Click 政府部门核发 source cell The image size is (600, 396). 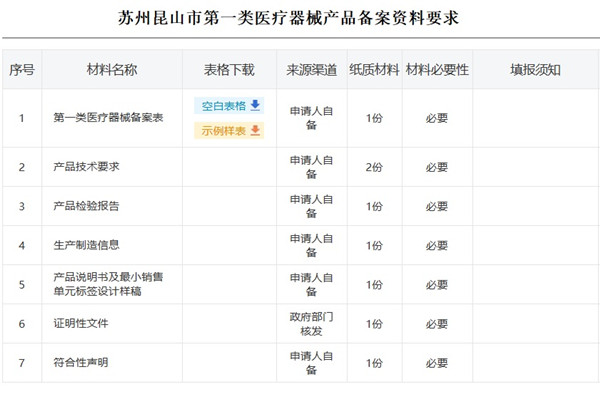tap(311, 324)
